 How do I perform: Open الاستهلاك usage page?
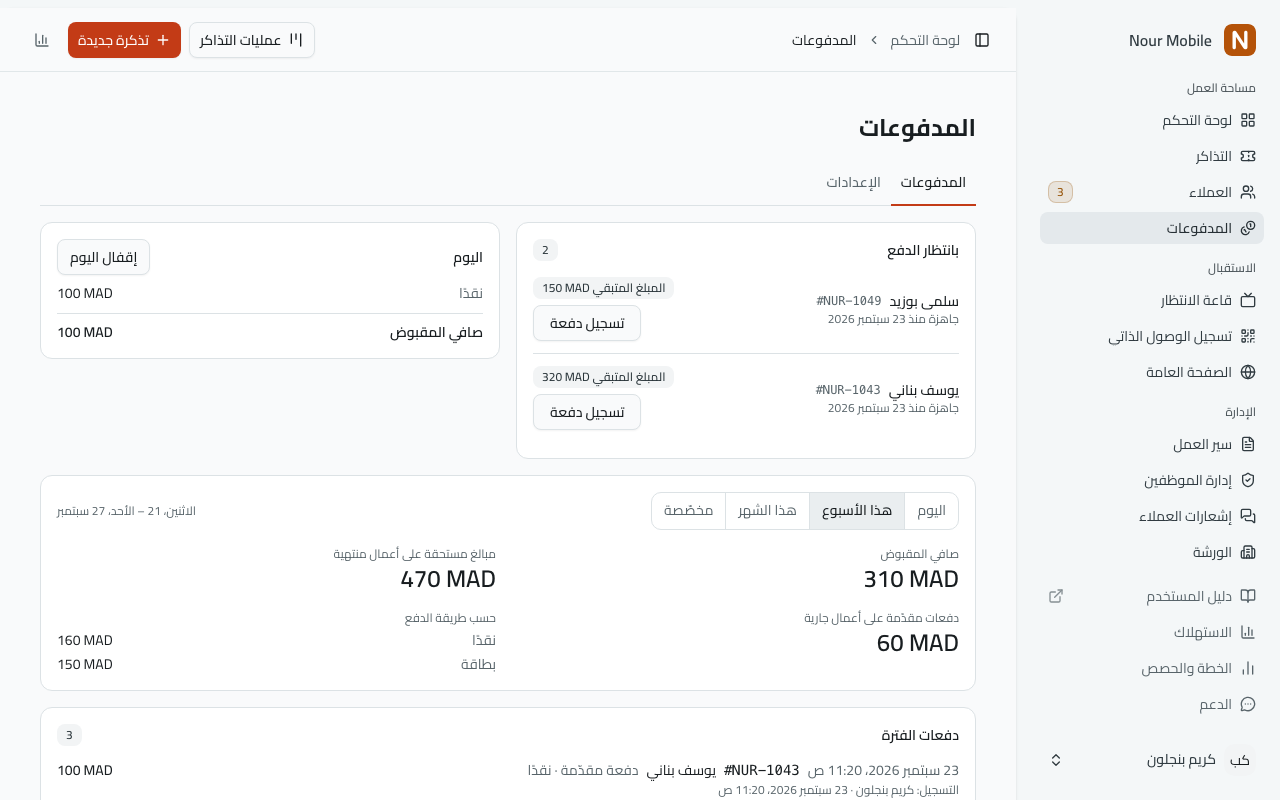pos(1152,632)
